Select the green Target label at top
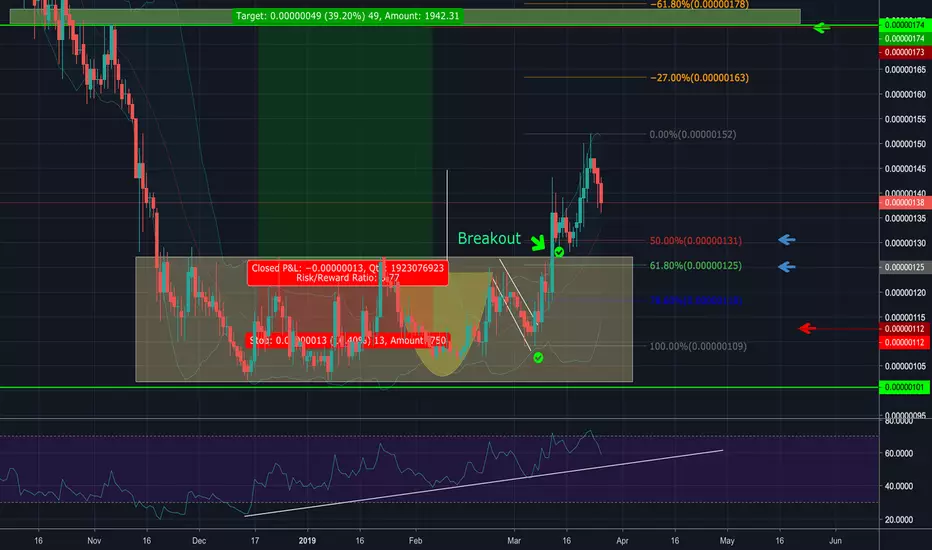Image resolution: width=932 pixels, height=550 pixels. [348, 16]
